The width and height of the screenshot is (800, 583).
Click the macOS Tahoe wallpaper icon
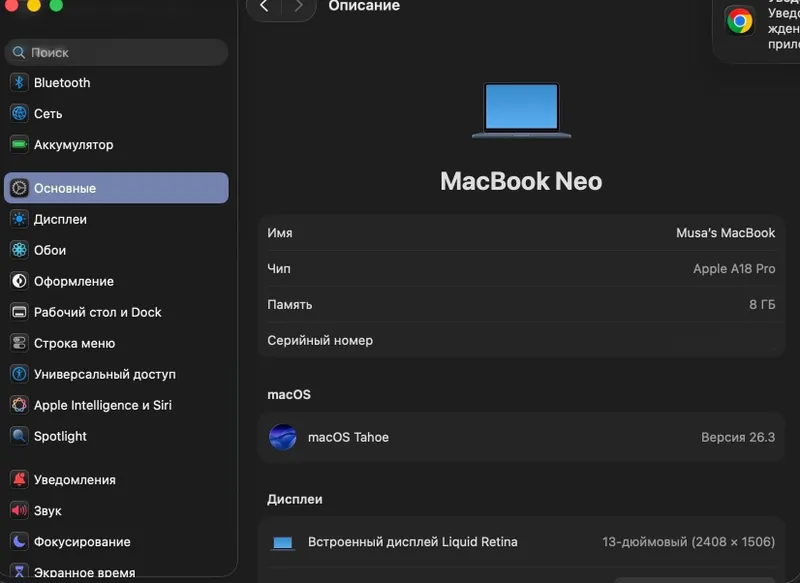[283, 437]
